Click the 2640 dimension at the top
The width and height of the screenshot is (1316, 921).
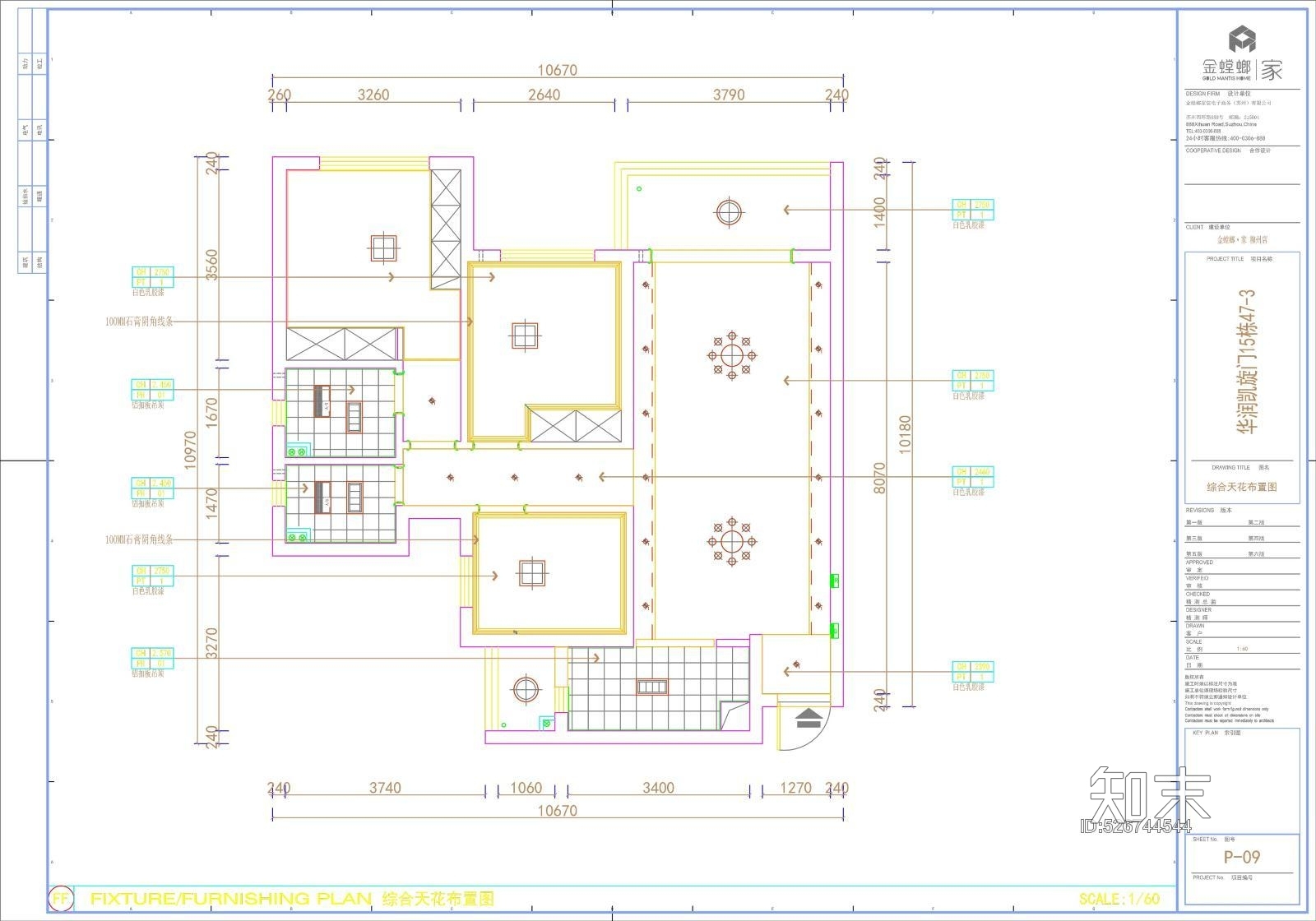(x=544, y=95)
